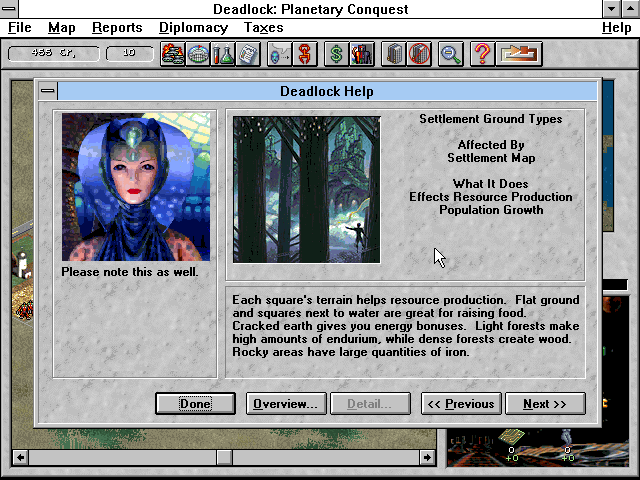Open research with the flasks icon
Screen dimensions: 640x480
[223, 54]
